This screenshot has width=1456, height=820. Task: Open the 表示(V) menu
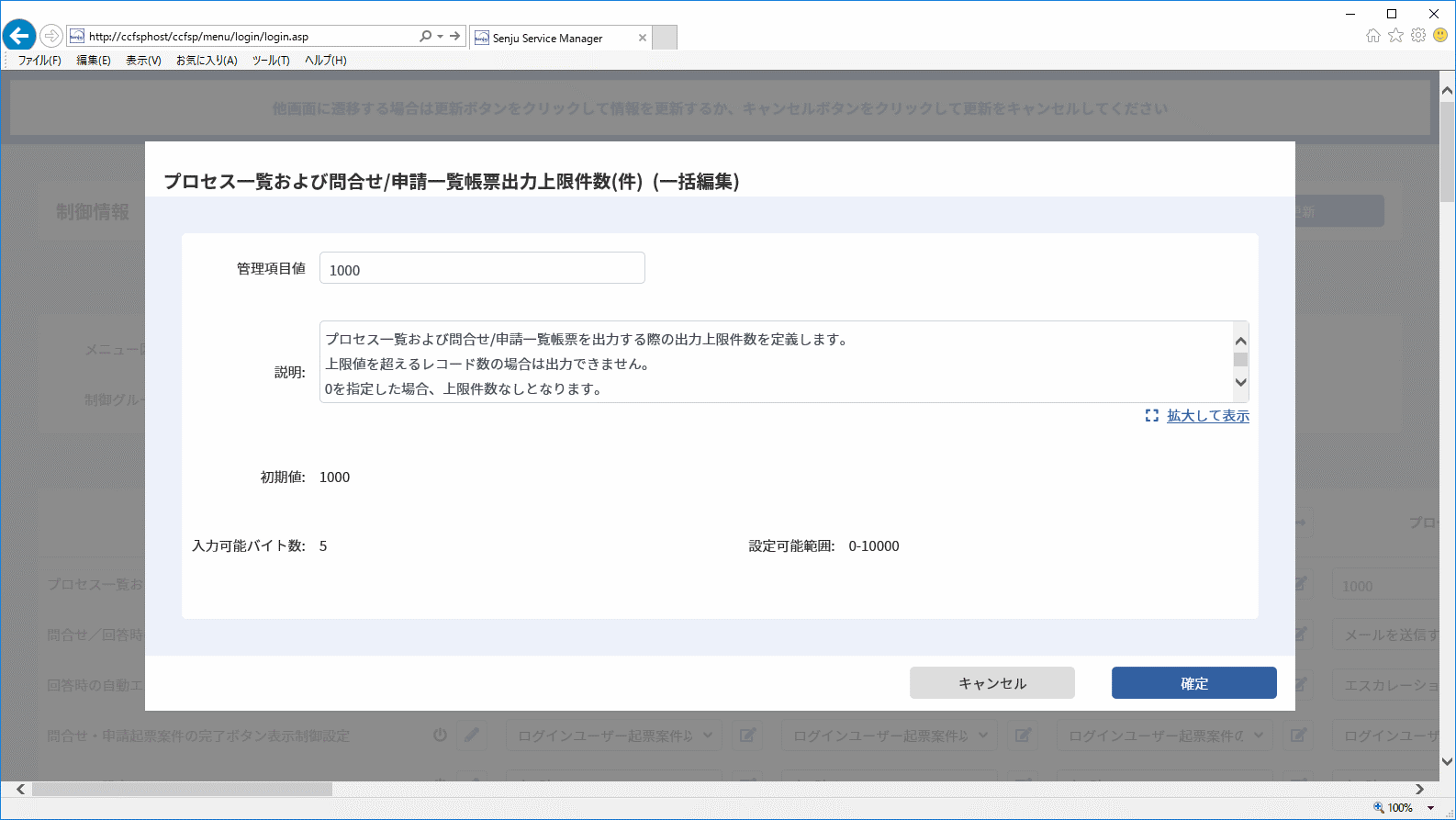point(143,61)
